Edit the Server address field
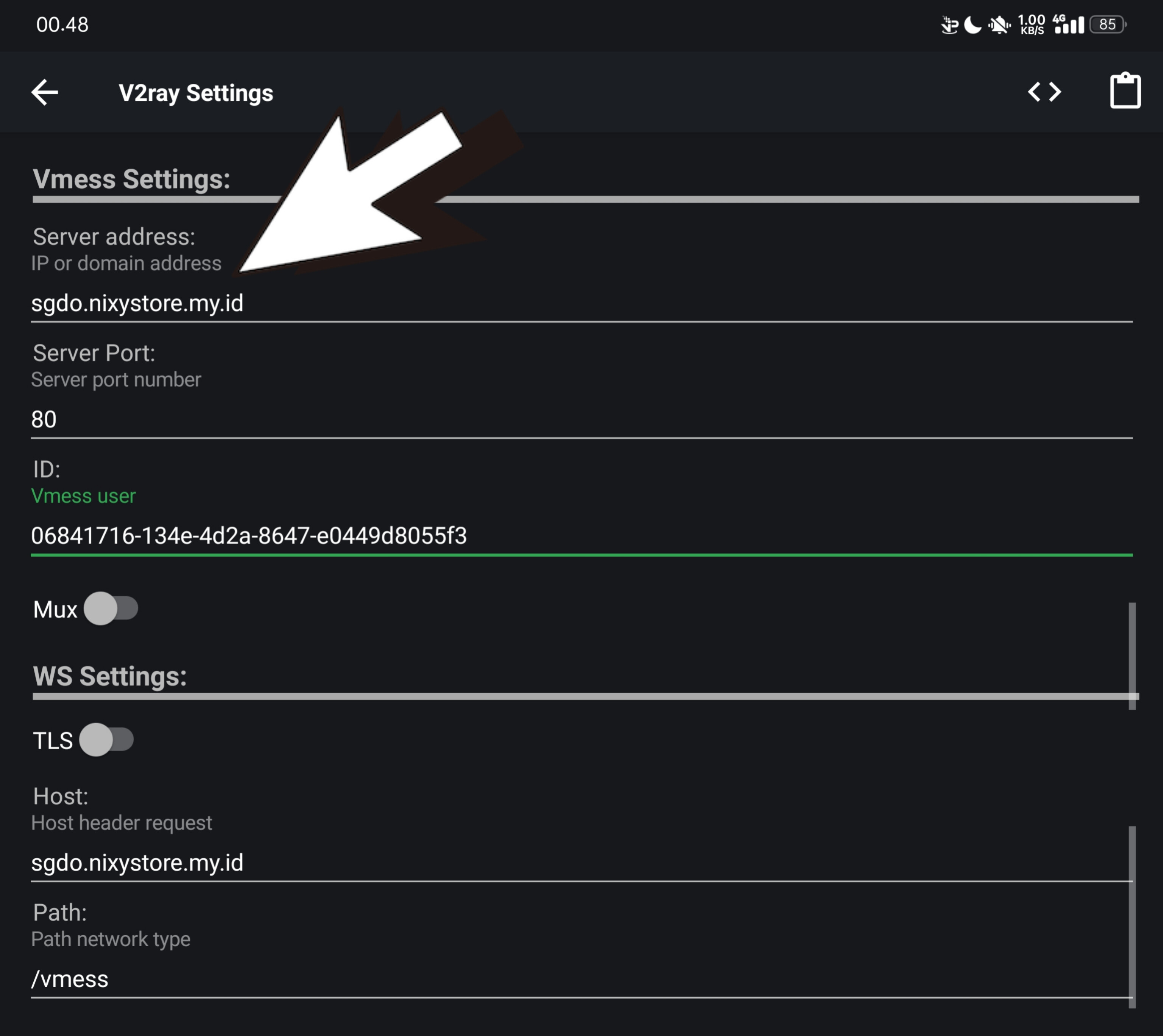This screenshot has width=1163, height=1036. [x=580, y=303]
